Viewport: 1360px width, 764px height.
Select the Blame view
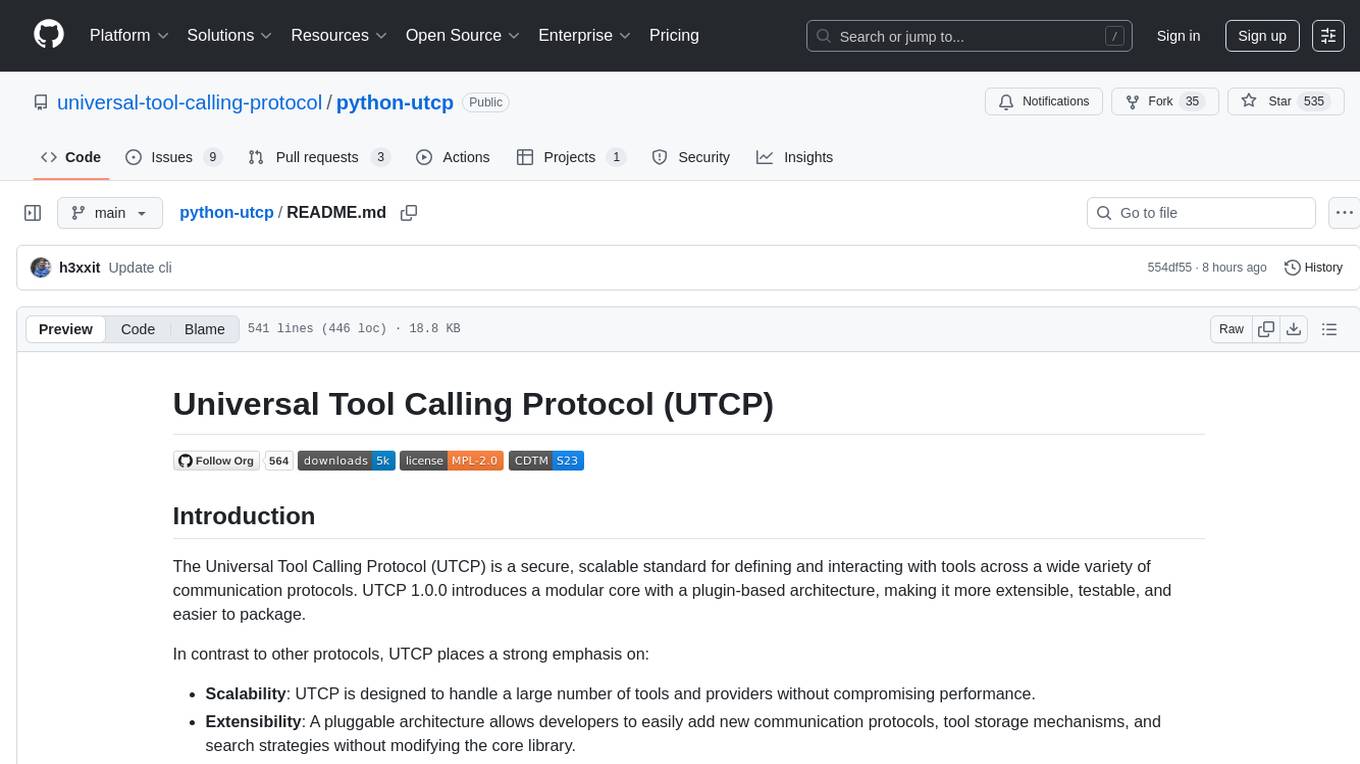click(x=204, y=329)
